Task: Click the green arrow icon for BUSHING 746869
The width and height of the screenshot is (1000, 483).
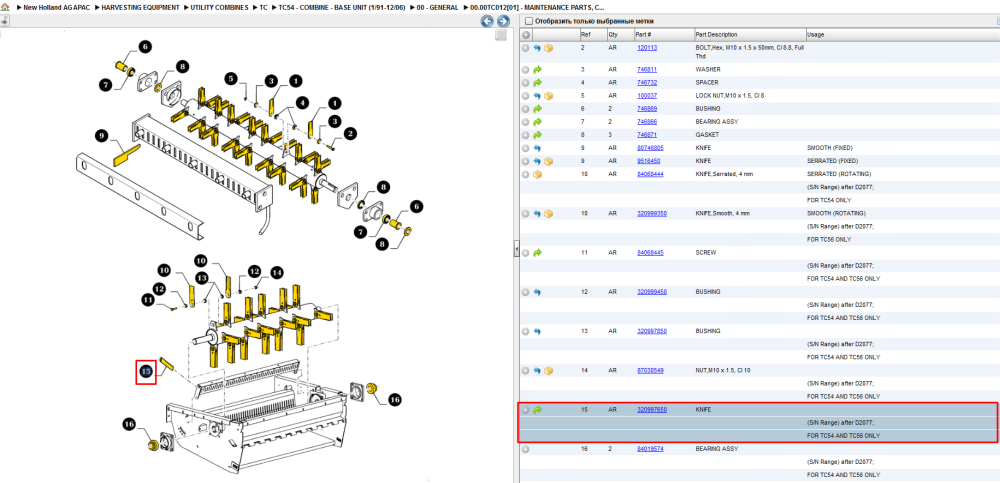Action: click(537, 108)
